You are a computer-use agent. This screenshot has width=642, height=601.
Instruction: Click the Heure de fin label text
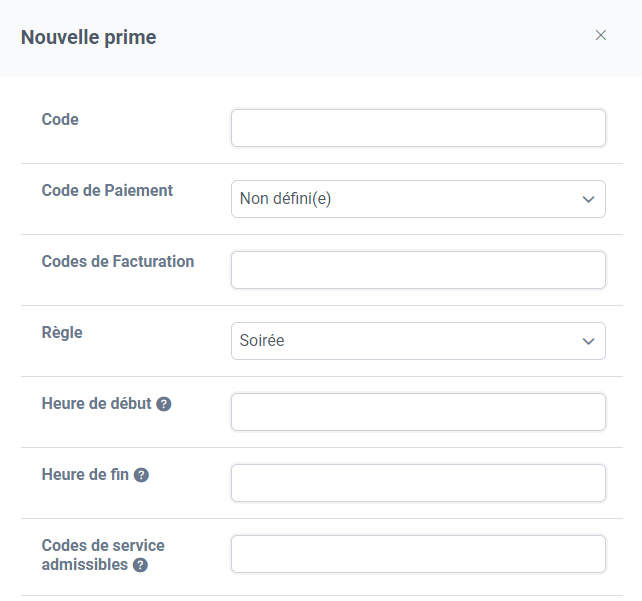point(85,474)
